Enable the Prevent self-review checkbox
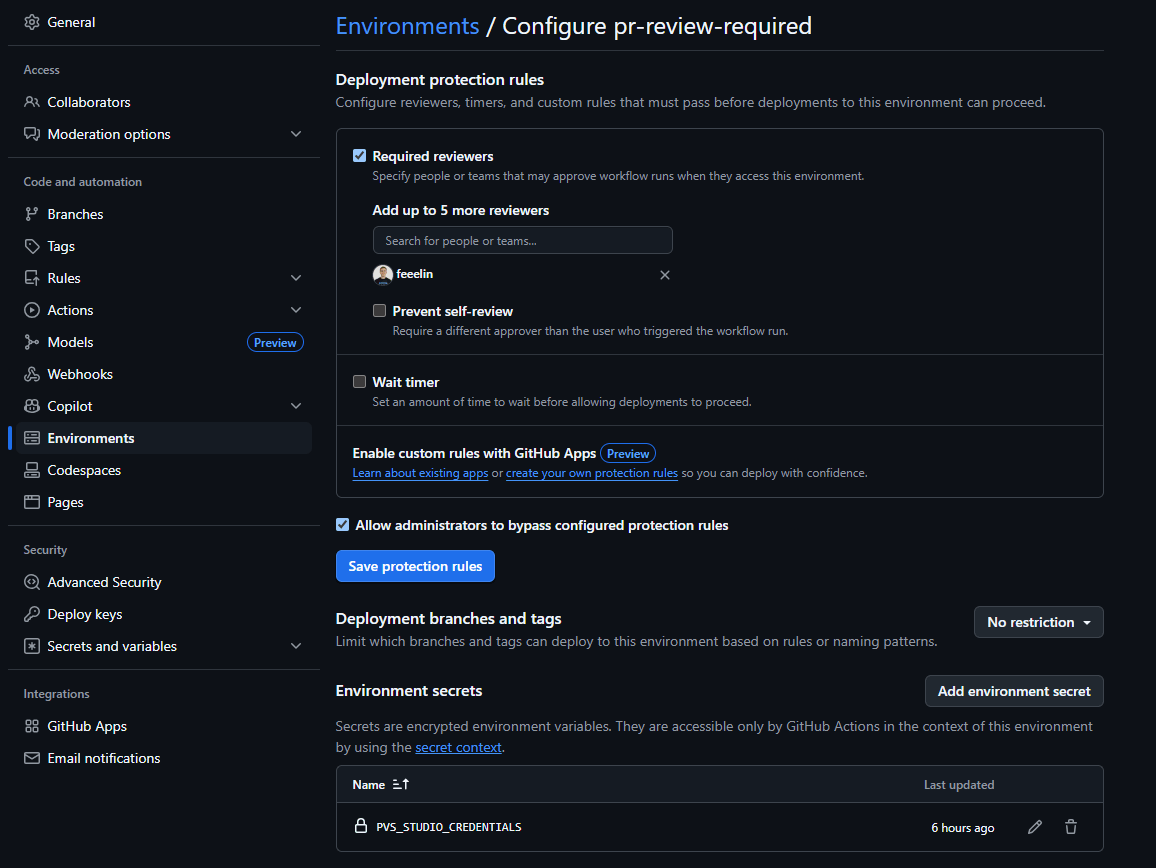 point(380,311)
